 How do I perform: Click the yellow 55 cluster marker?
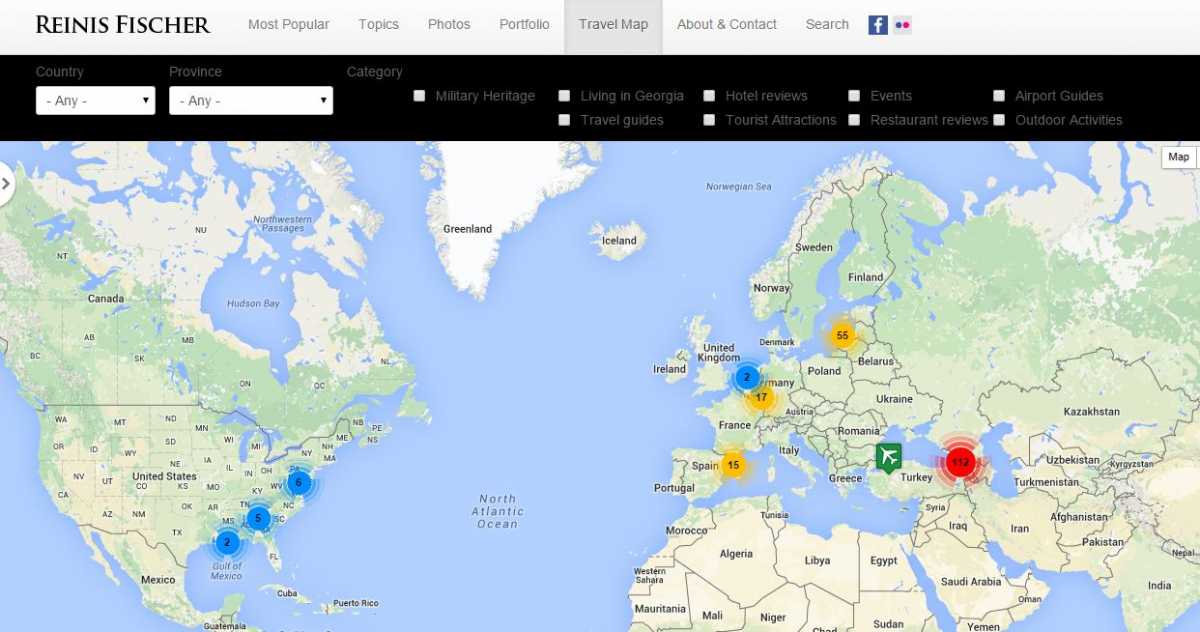(x=842, y=336)
